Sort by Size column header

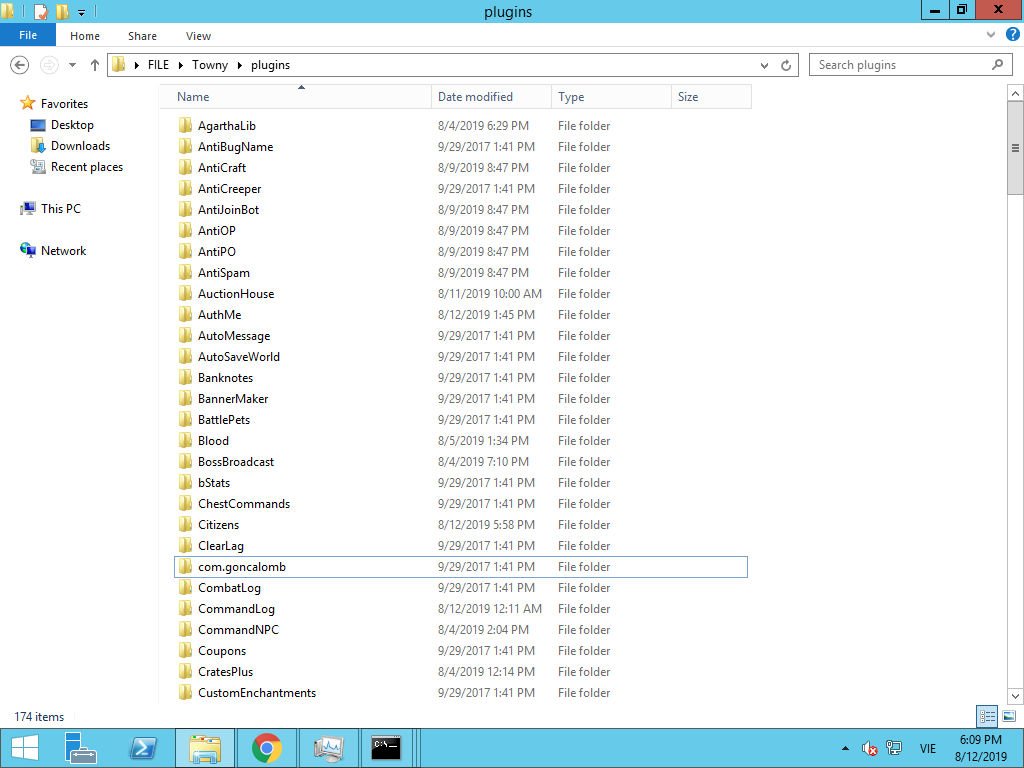(x=711, y=97)
